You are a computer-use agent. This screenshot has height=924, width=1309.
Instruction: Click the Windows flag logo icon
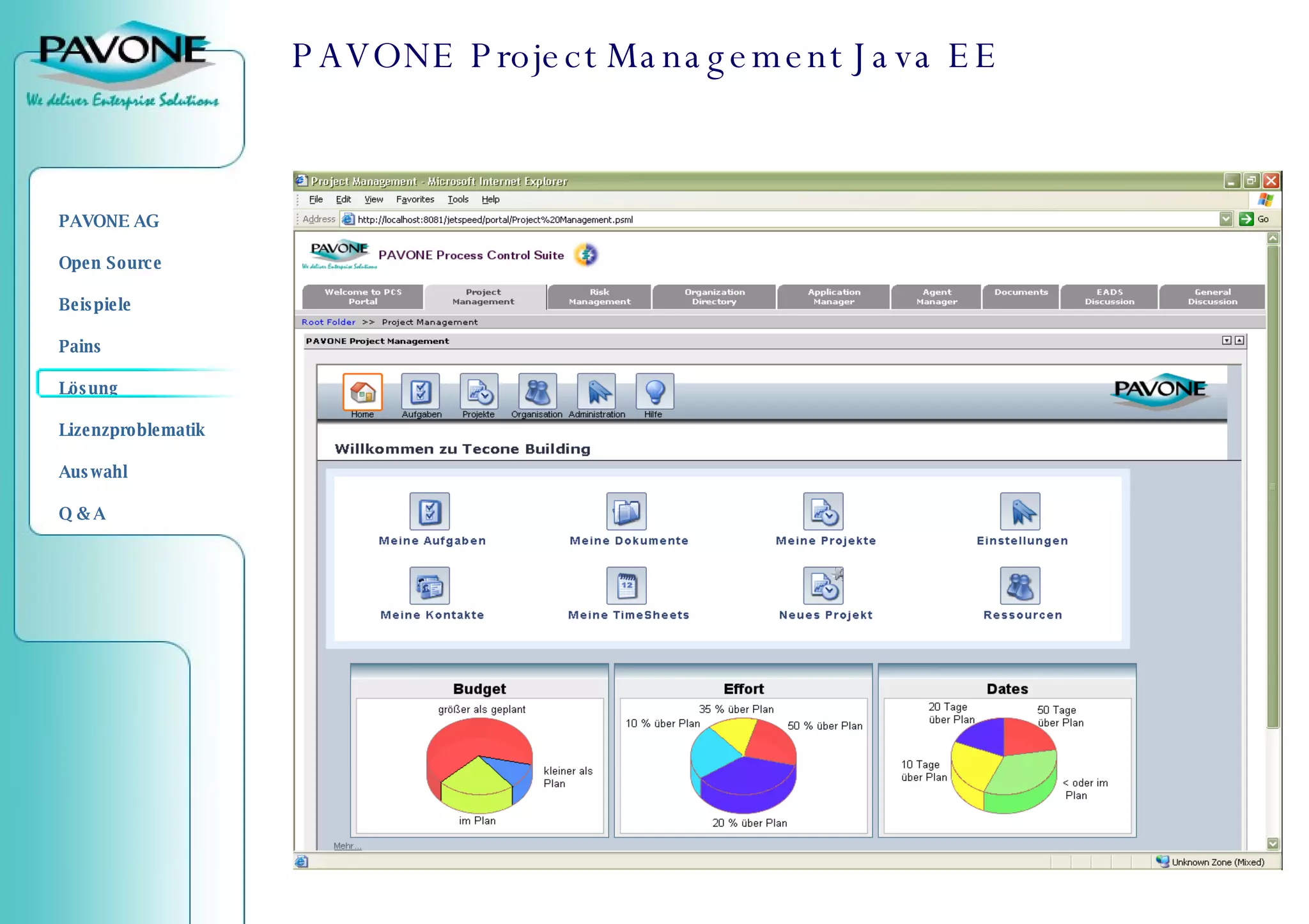[x=1266, y=200]
